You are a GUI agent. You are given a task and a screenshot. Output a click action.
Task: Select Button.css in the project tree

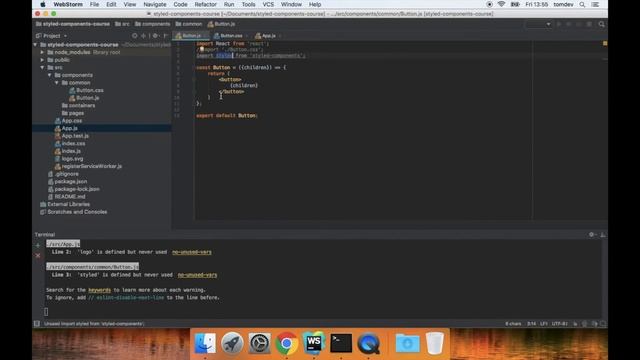86,90
